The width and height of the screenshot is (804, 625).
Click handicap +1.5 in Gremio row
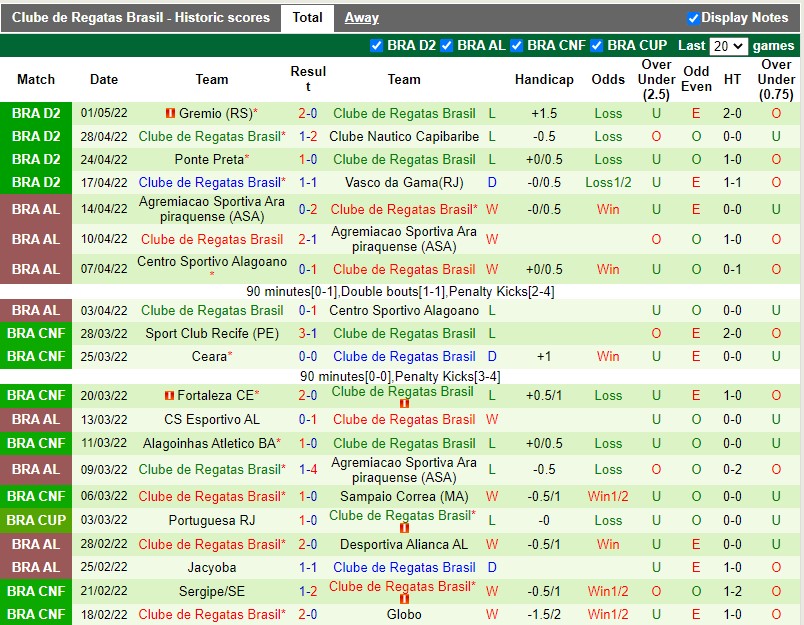tap(544, 113)
